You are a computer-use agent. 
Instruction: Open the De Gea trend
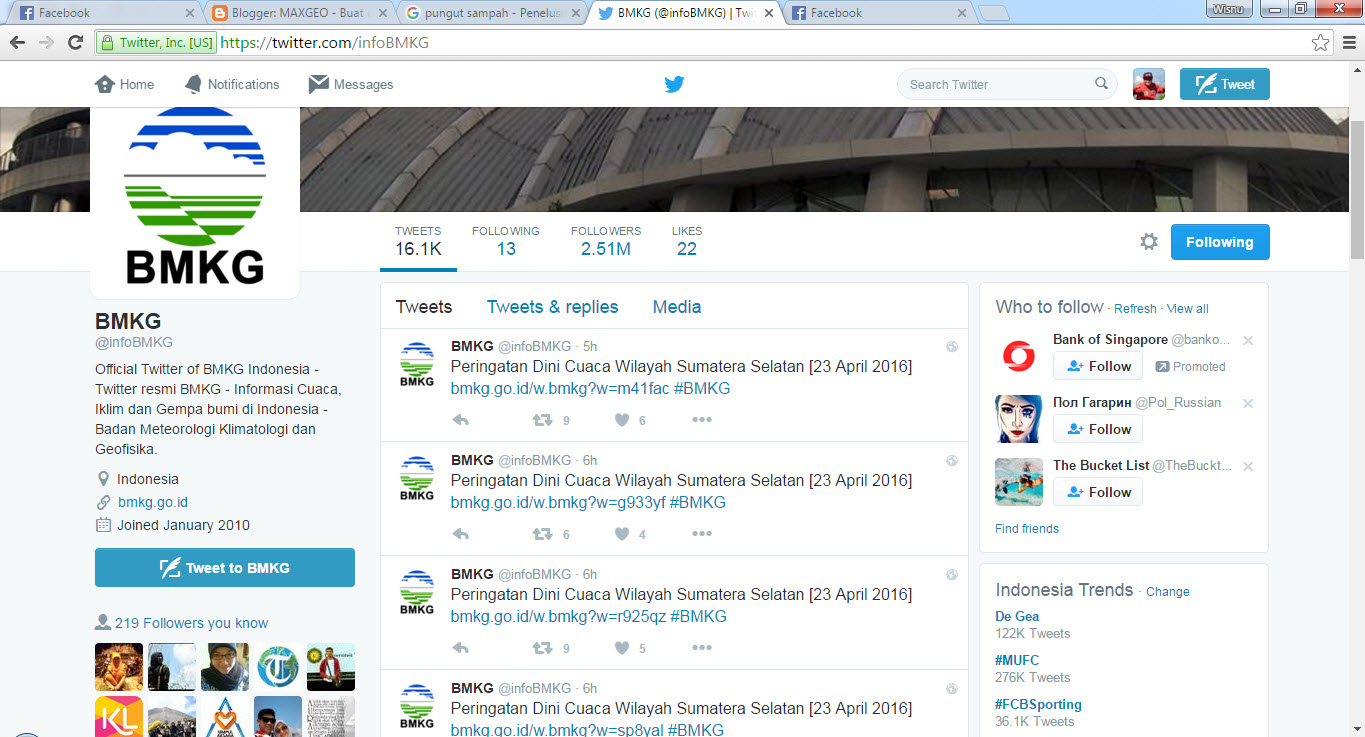(x=1017, y=616)
